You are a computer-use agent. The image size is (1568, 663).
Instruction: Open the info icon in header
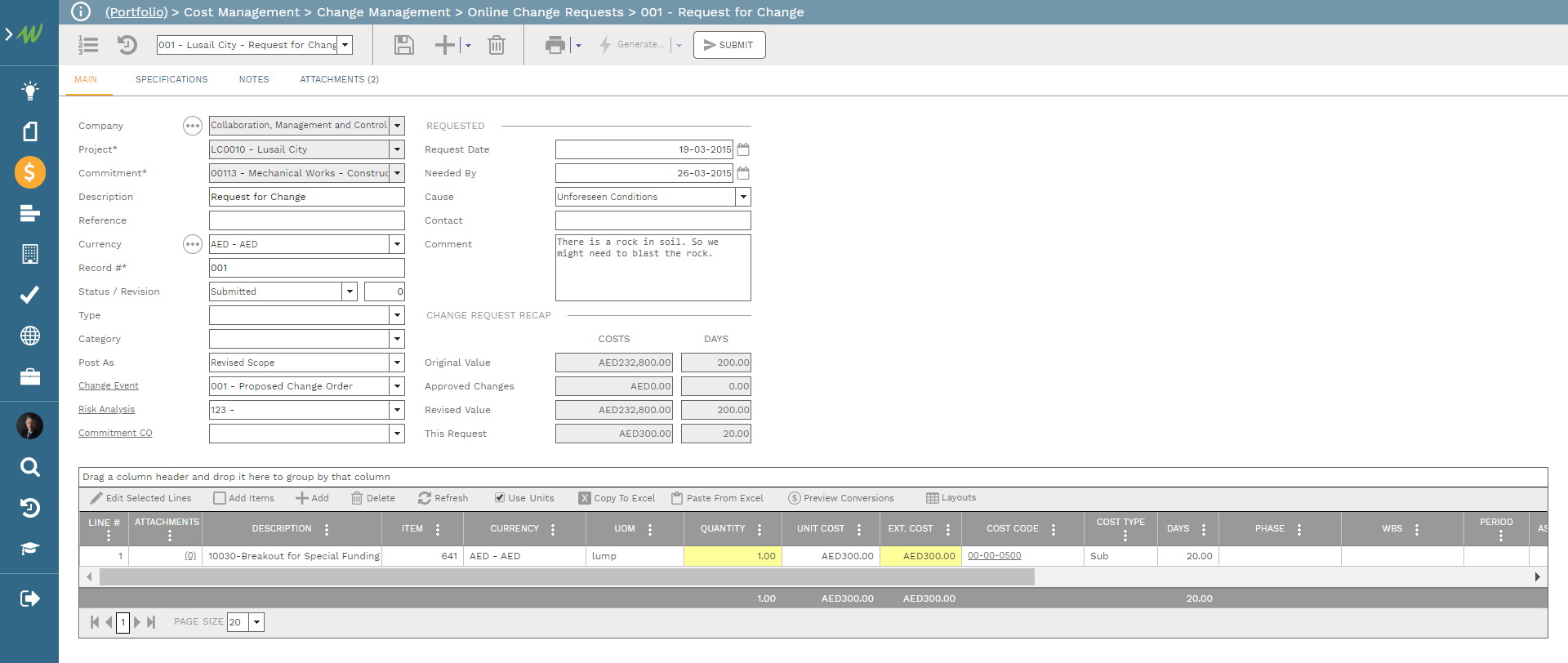[81, 11]
